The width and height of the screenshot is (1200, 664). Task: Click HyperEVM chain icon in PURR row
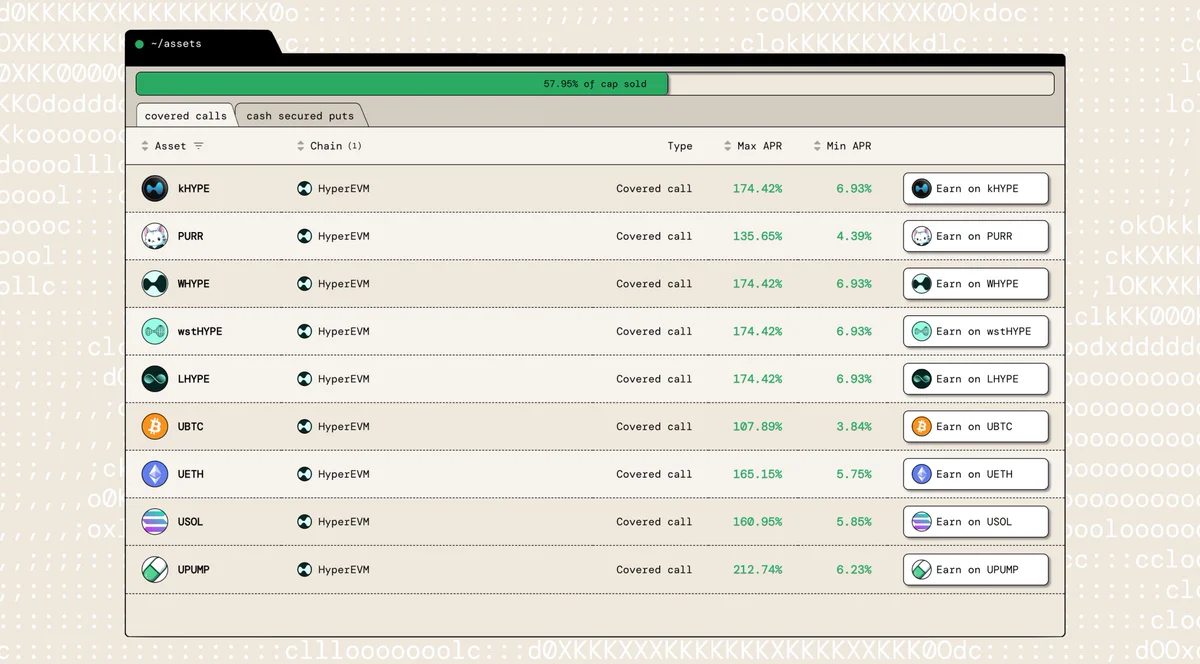pos(305,236)
